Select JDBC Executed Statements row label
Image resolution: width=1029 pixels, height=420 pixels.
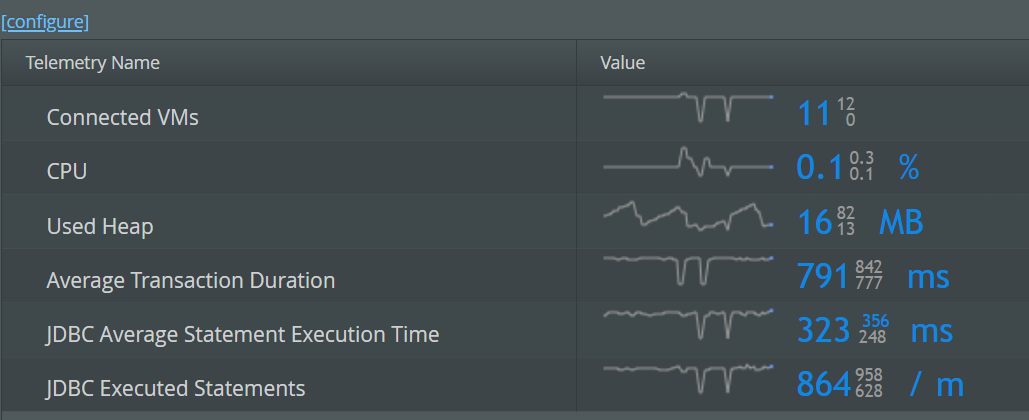coord(176,388)
